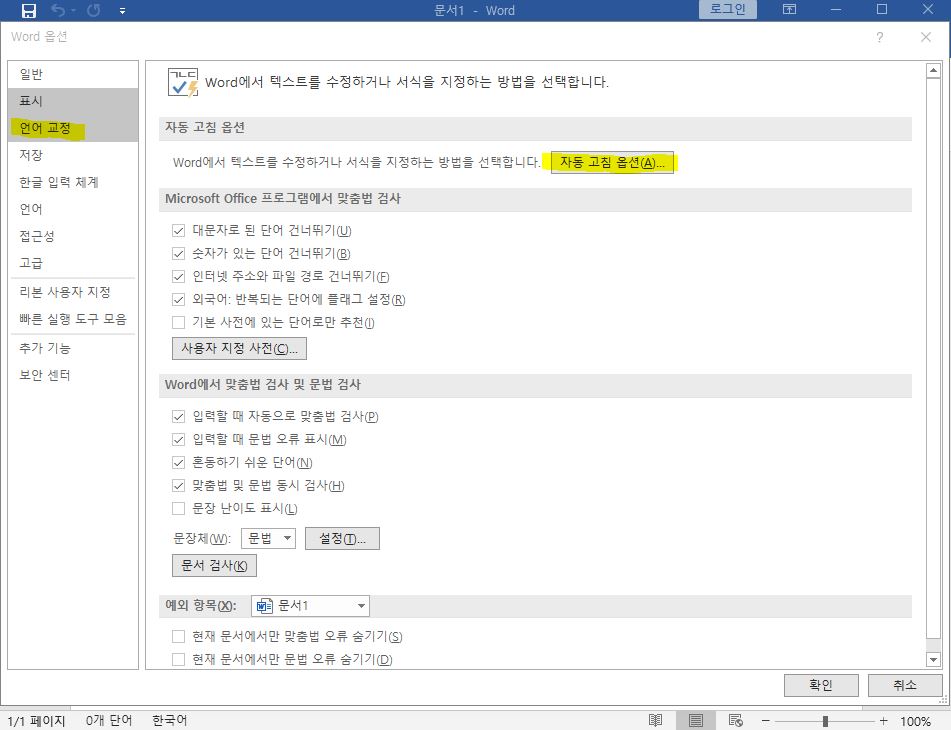Click the Ribbon Display Options icon
The height and width of the screenshot is (730, 951).
pyautogui.click(x=789, y=10)
